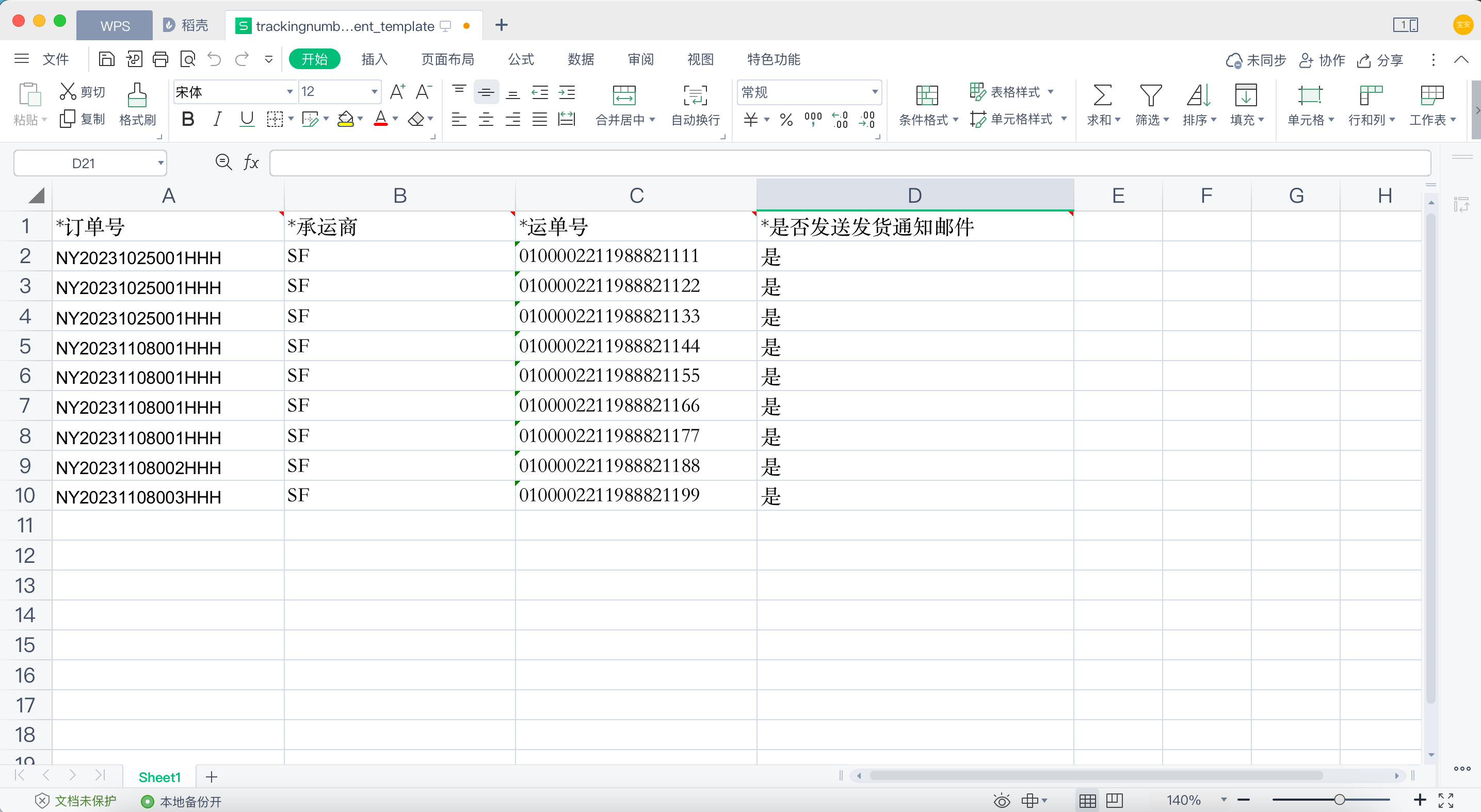Click the AutoSum (求和) sigma icon

pos(1102,95)
